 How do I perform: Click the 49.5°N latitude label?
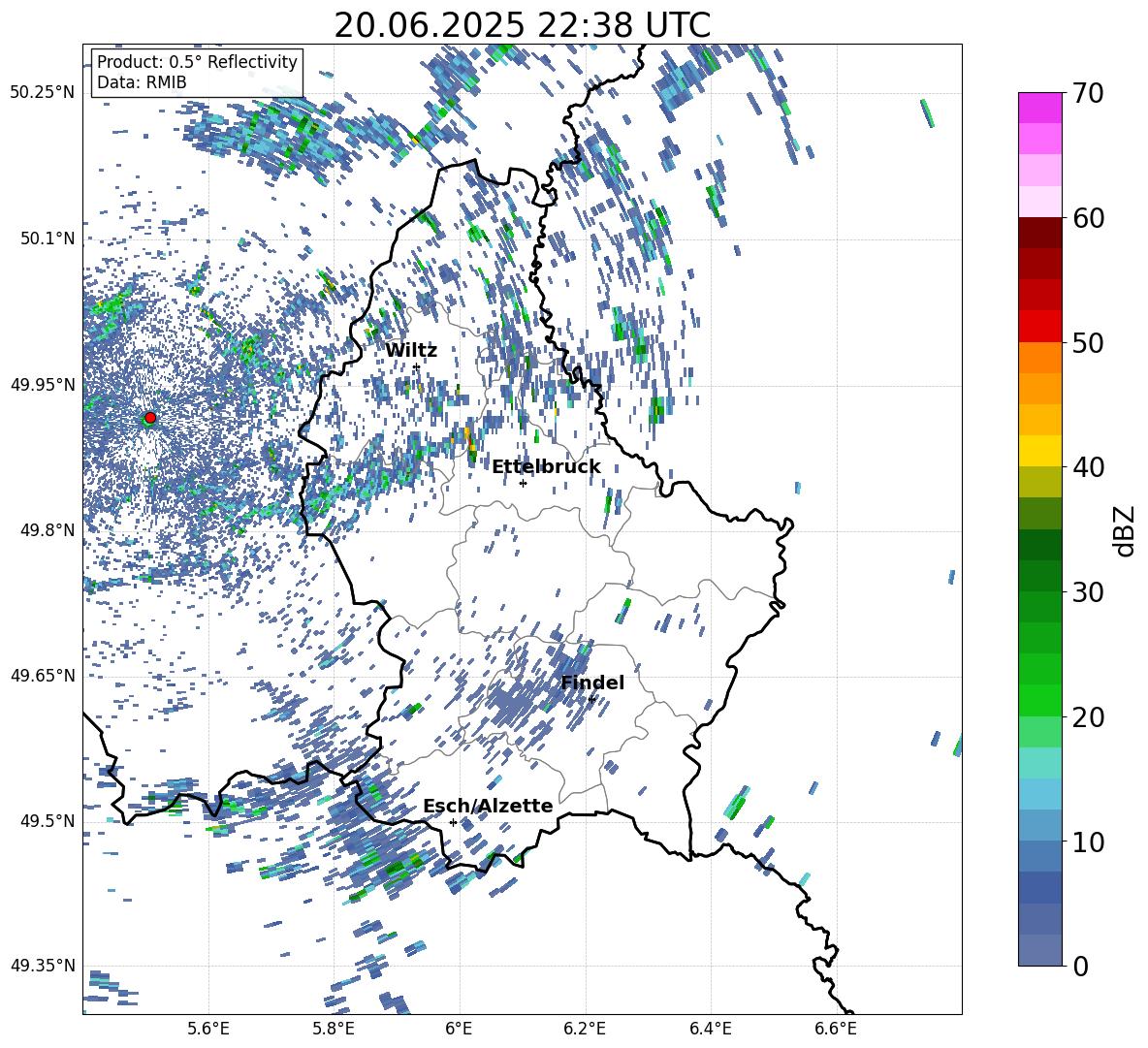pyautogui.click(x=47, y=820)
